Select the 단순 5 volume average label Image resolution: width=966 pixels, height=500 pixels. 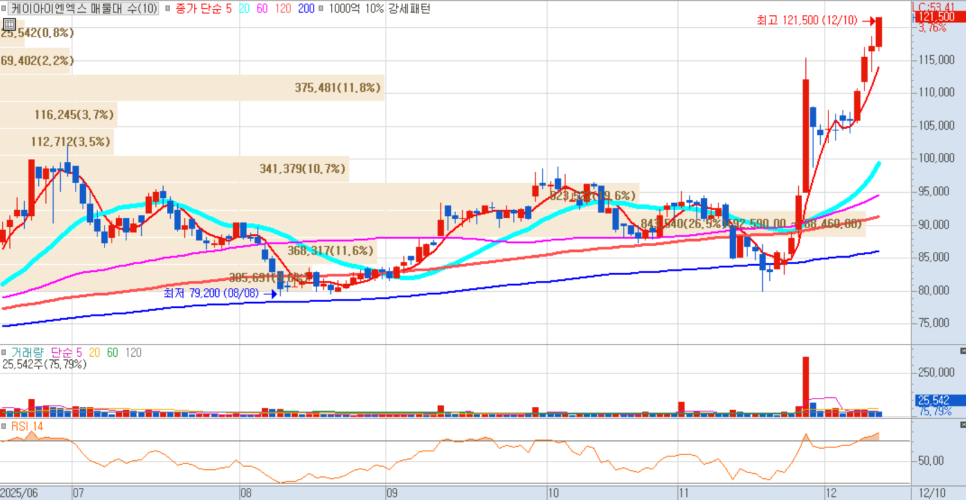[66, 352]
